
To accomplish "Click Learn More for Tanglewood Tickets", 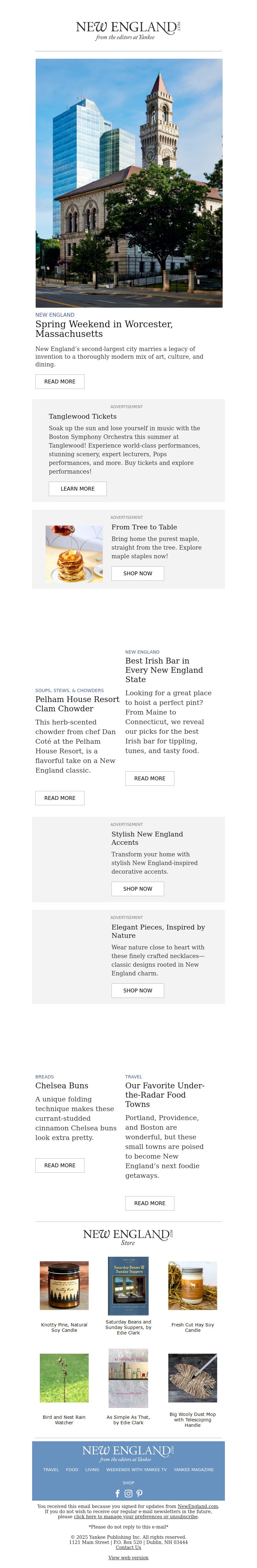I will click(x=77, y=488).
